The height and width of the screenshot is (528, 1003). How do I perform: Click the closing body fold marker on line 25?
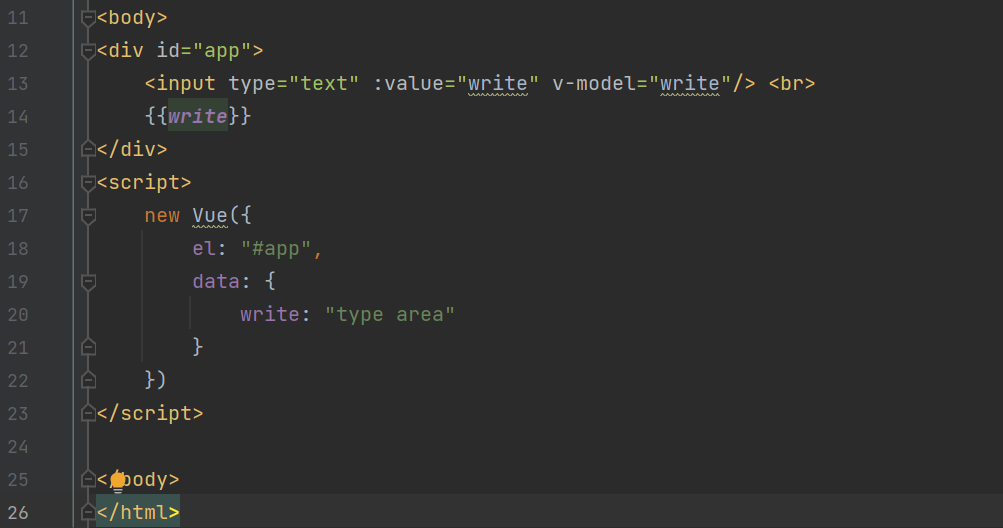89,479
